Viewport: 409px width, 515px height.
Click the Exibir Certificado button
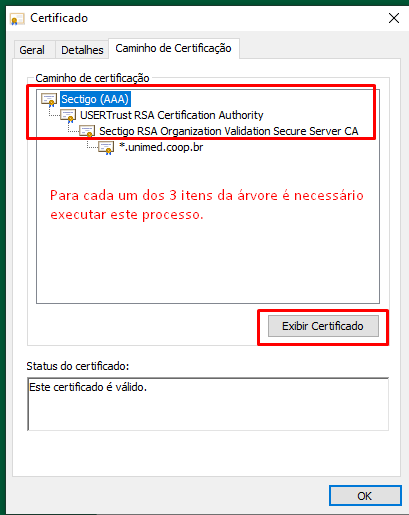pyautogui.click(x=323, y=326)
